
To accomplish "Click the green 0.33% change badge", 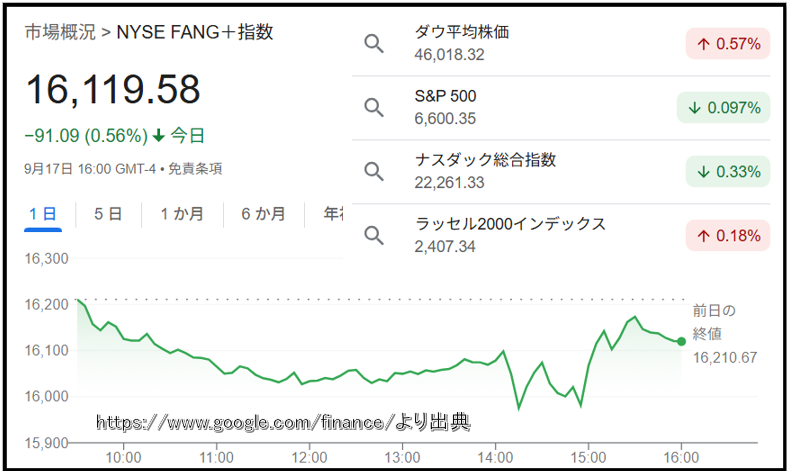I will [728, 172].
